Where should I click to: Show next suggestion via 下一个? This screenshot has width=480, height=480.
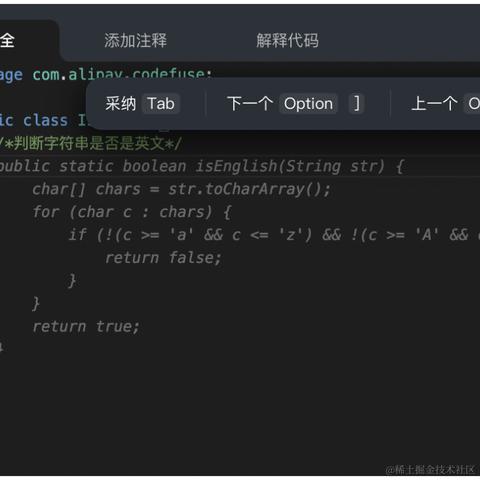250,104
